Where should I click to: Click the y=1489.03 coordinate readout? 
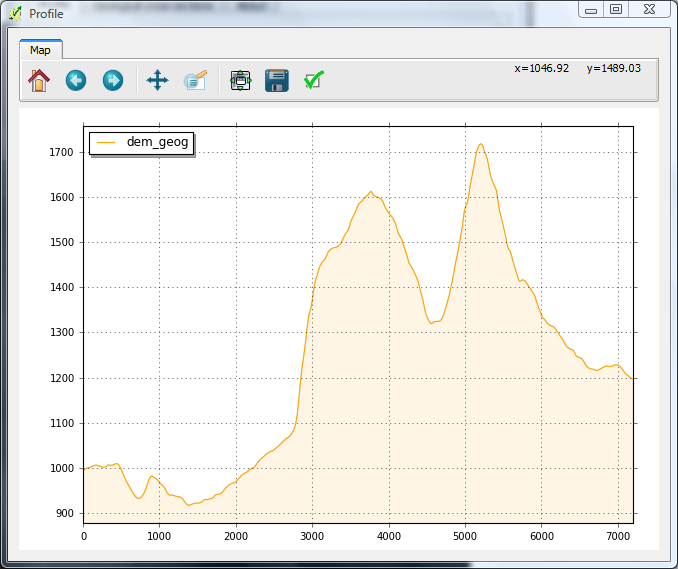pos(614,68)
